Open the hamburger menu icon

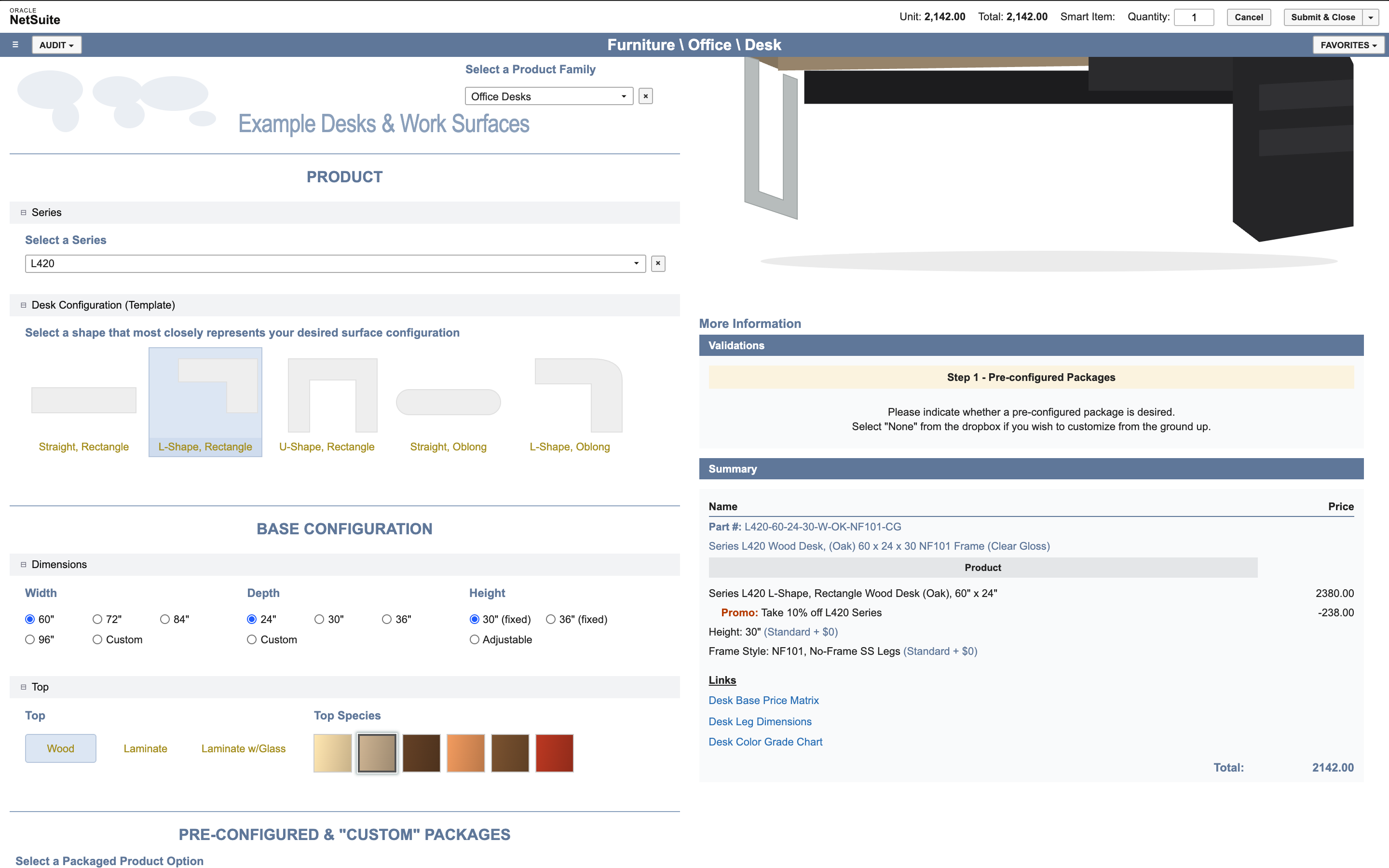(15, 45)
